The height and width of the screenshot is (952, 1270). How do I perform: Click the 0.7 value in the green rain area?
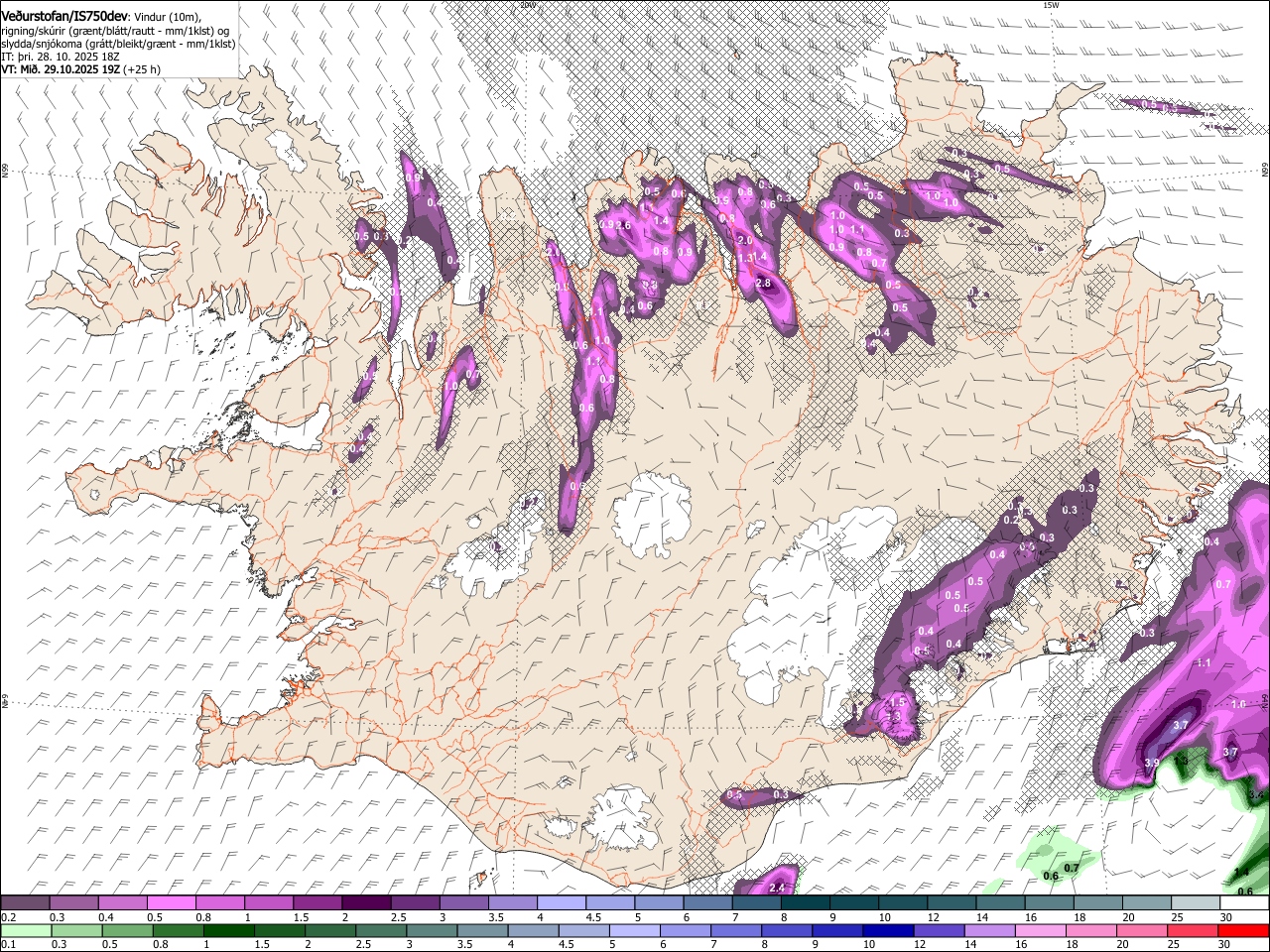click(x=1071, y=869)
